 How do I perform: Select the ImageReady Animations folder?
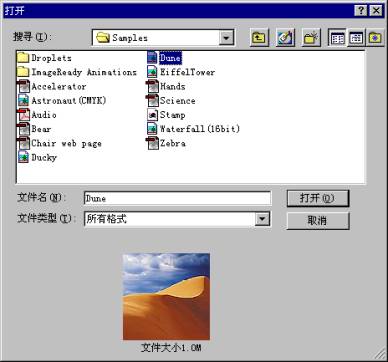[x=77, y=72]
